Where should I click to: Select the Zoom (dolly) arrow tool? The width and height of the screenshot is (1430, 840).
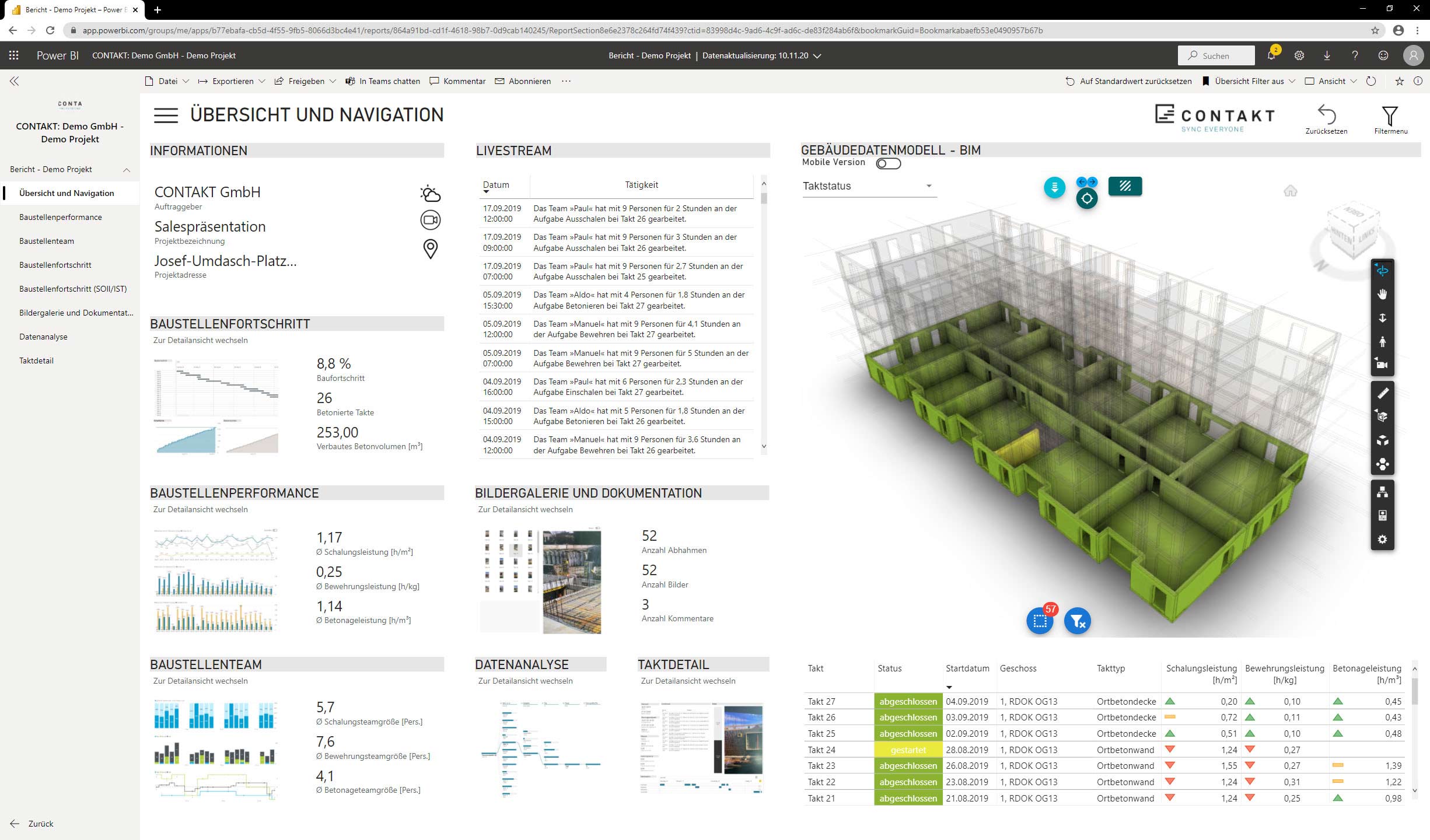(1382, 318)
